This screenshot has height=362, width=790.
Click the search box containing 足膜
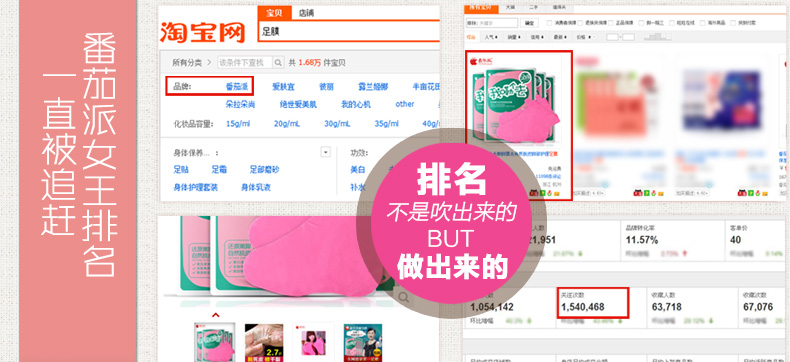(349, 31)
